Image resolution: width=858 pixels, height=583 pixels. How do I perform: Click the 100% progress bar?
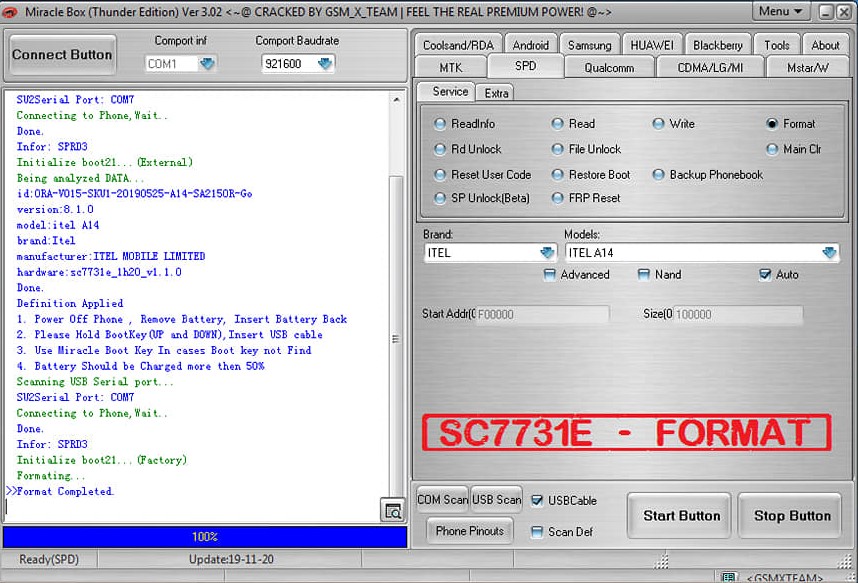[x=205, y=536]
